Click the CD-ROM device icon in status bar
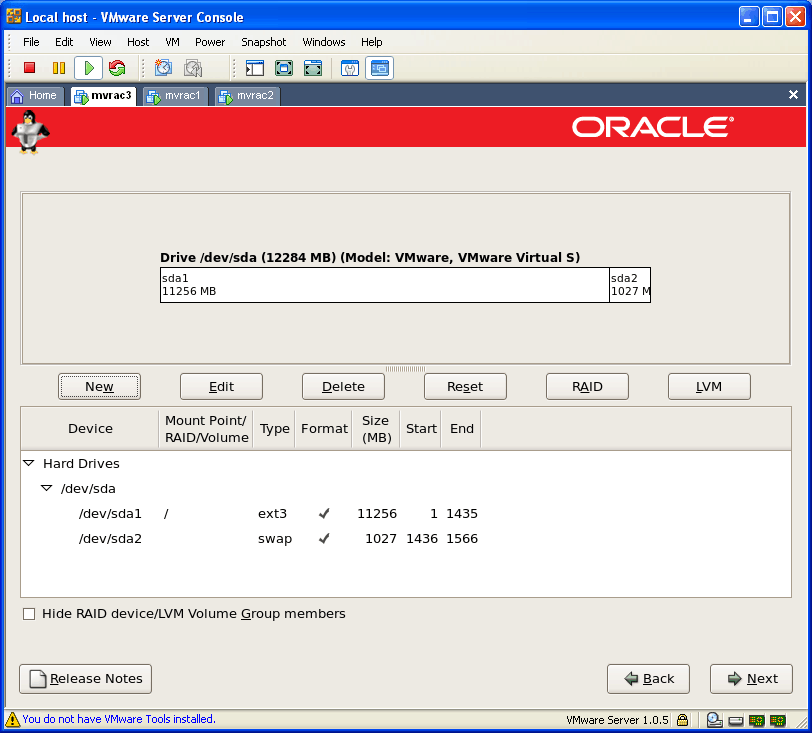The width and height of the screenshot is (812, 733). (714, 719)
